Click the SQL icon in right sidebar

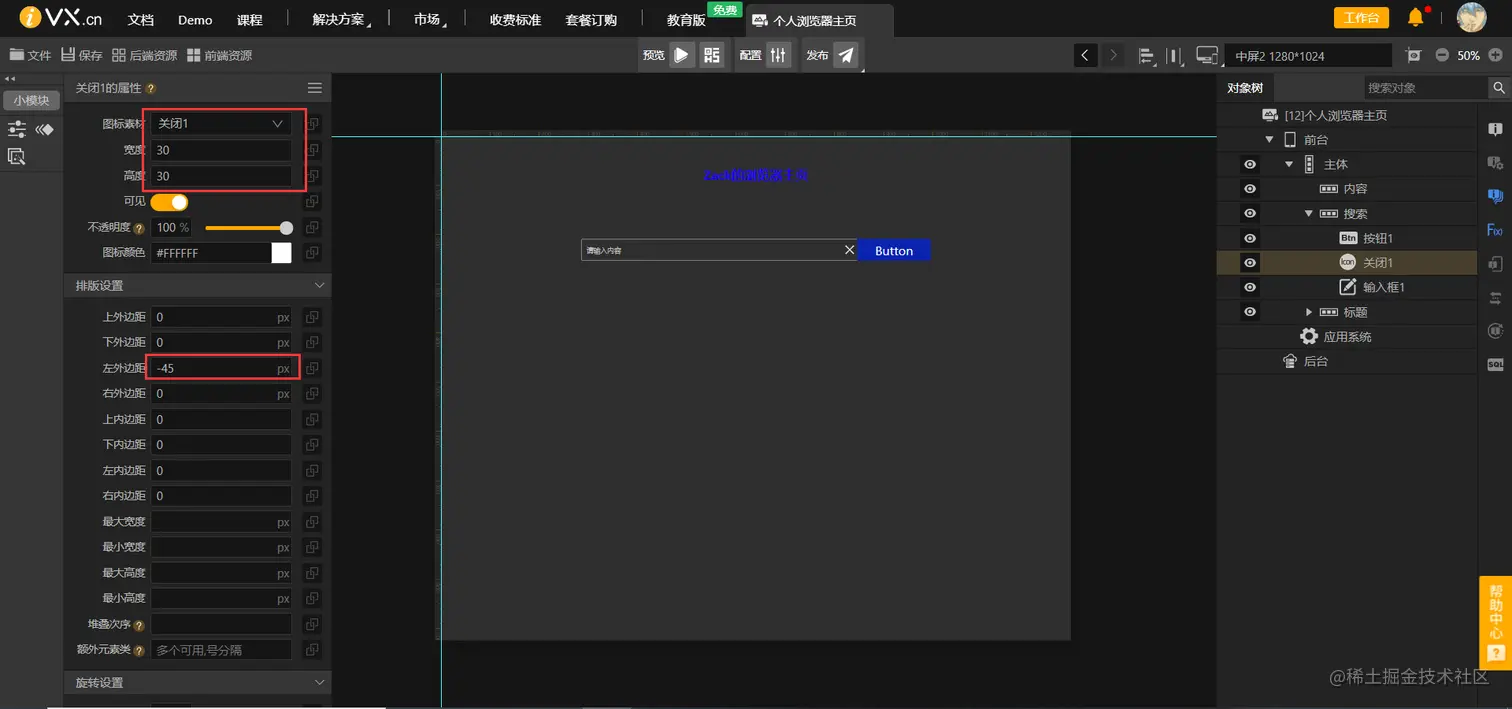click(x=1495, y=365)
